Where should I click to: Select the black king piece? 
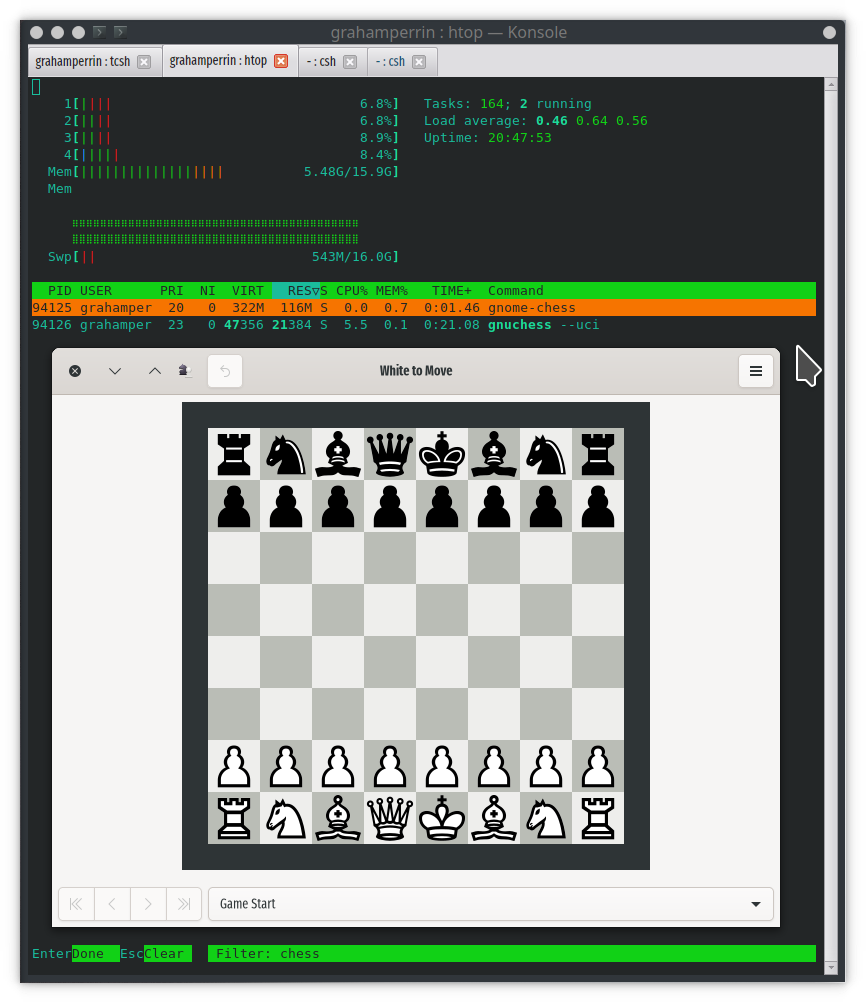click(x=442, y=454)
